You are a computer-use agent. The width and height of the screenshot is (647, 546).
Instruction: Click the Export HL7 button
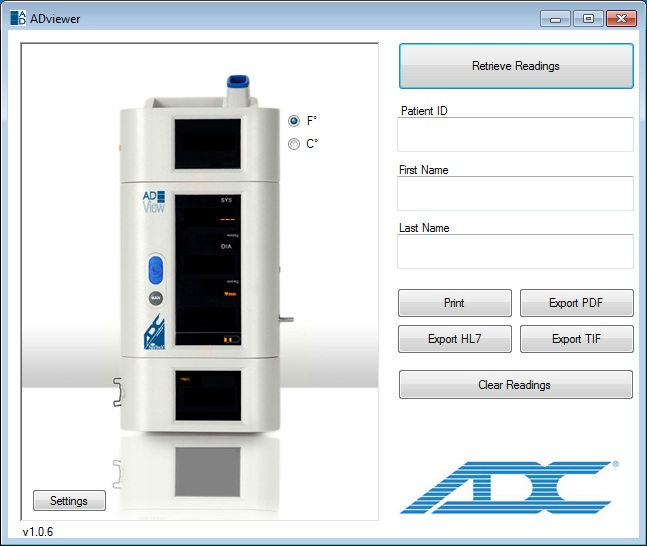[455, 339]
